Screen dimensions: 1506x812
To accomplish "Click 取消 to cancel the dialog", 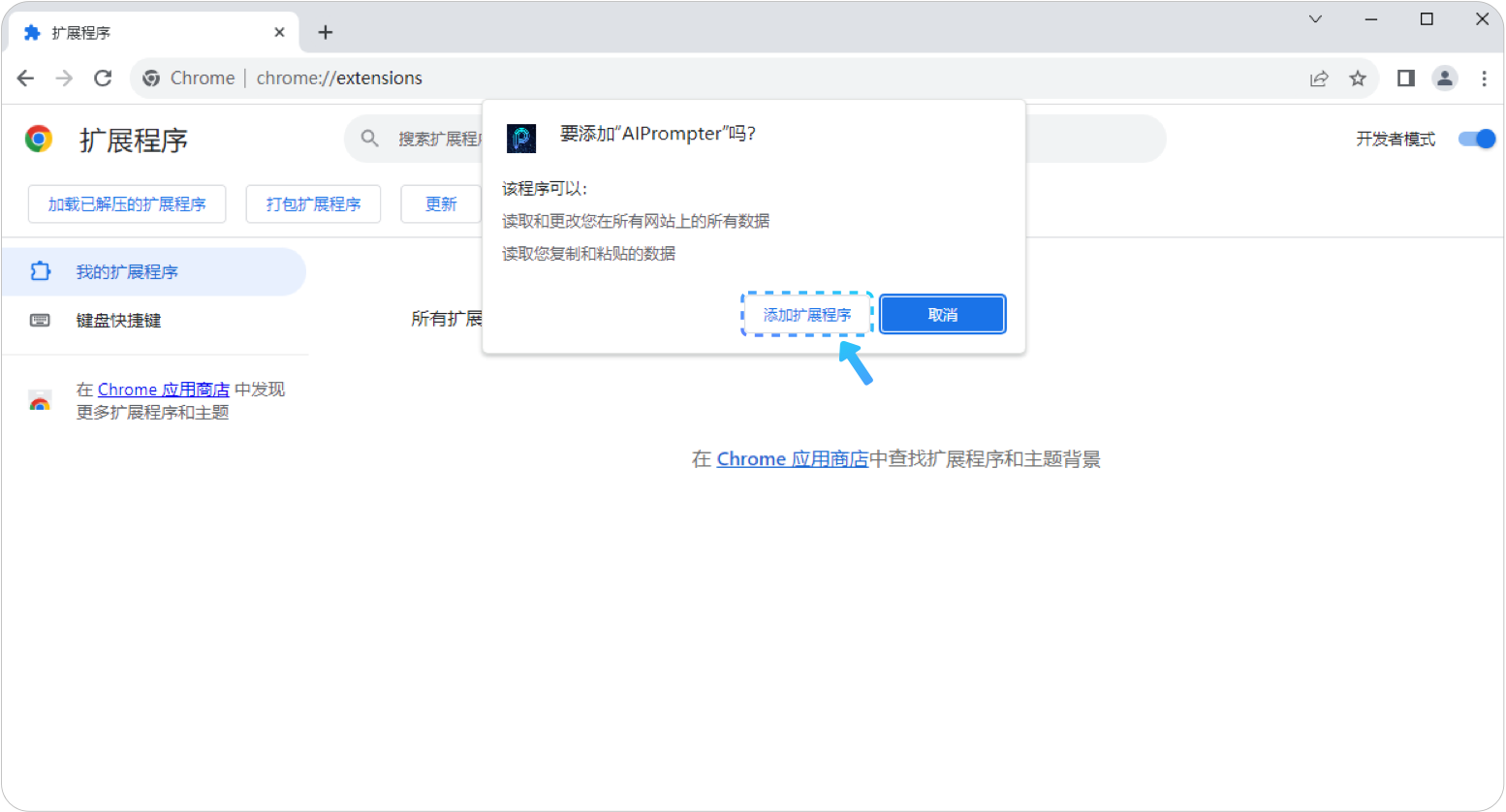I will point(943,315).
